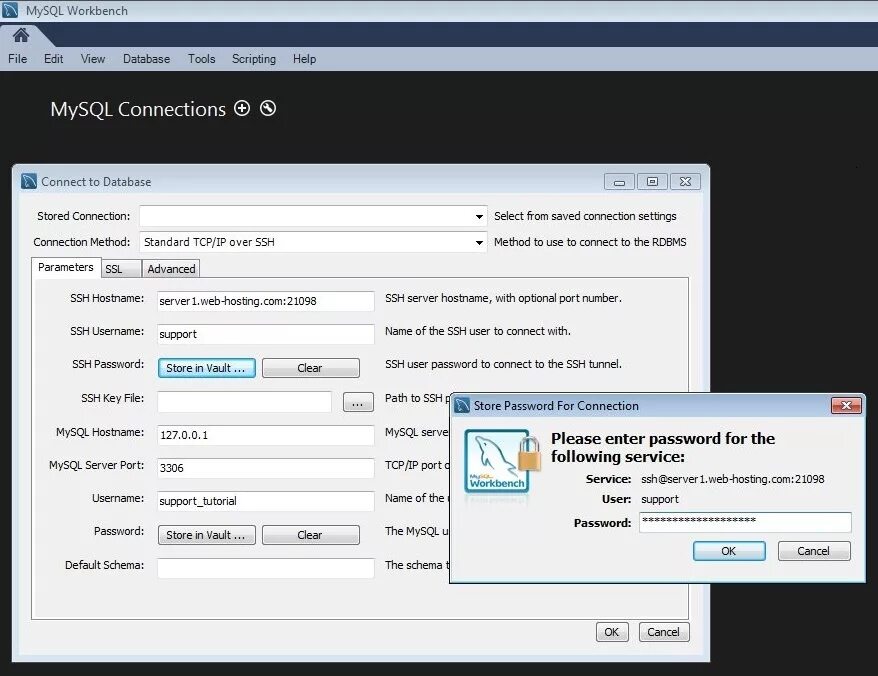Clear the stored SSH Password

pos(311,368)
